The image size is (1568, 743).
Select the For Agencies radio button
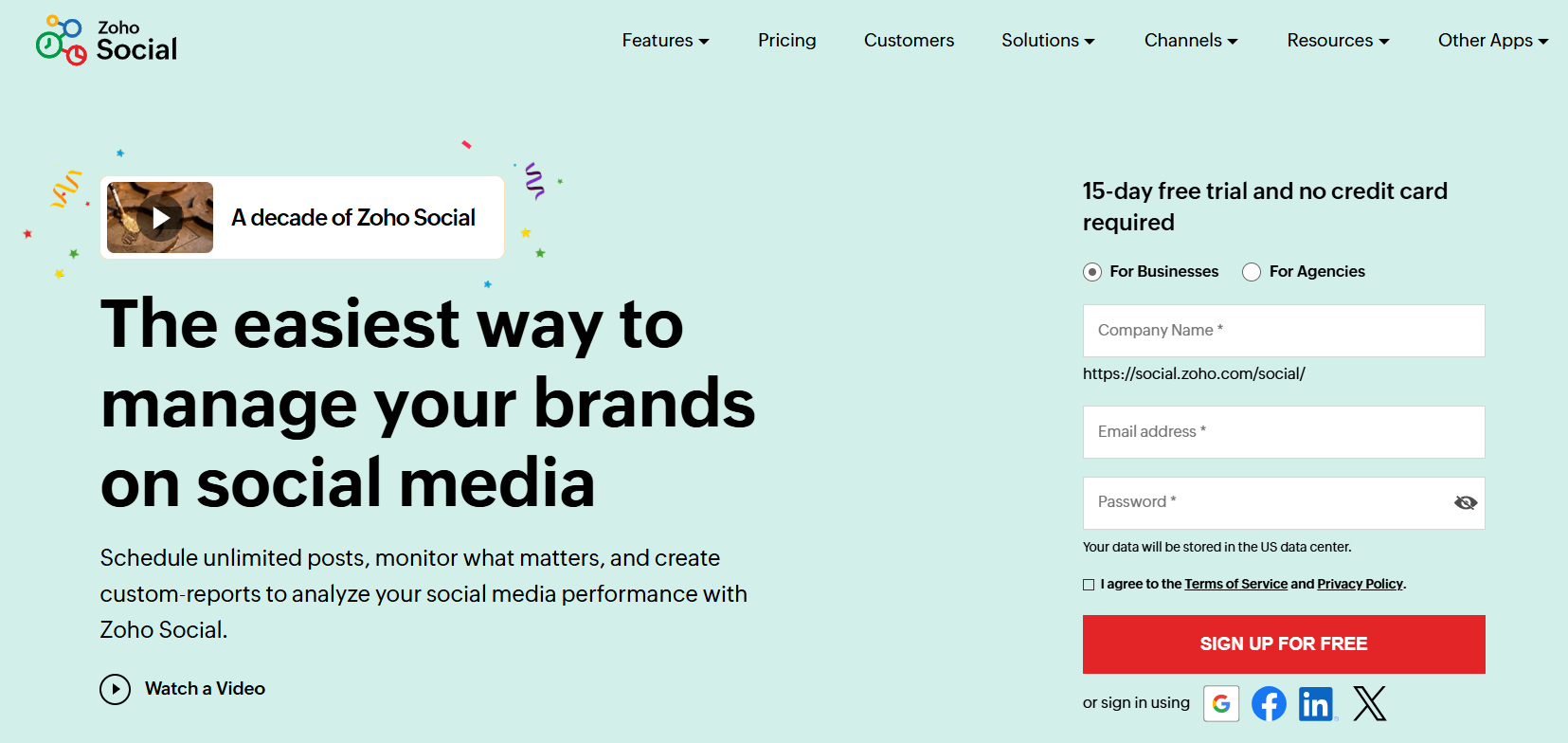point(1252,272)
